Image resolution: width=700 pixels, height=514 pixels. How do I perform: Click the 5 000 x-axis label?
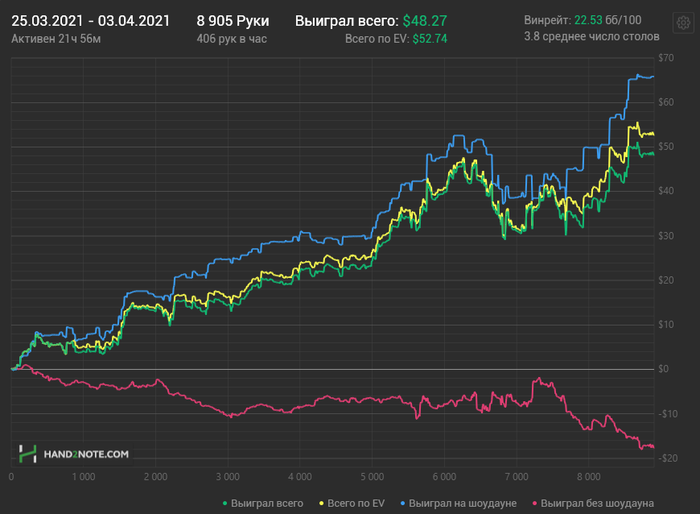point(372,477)
